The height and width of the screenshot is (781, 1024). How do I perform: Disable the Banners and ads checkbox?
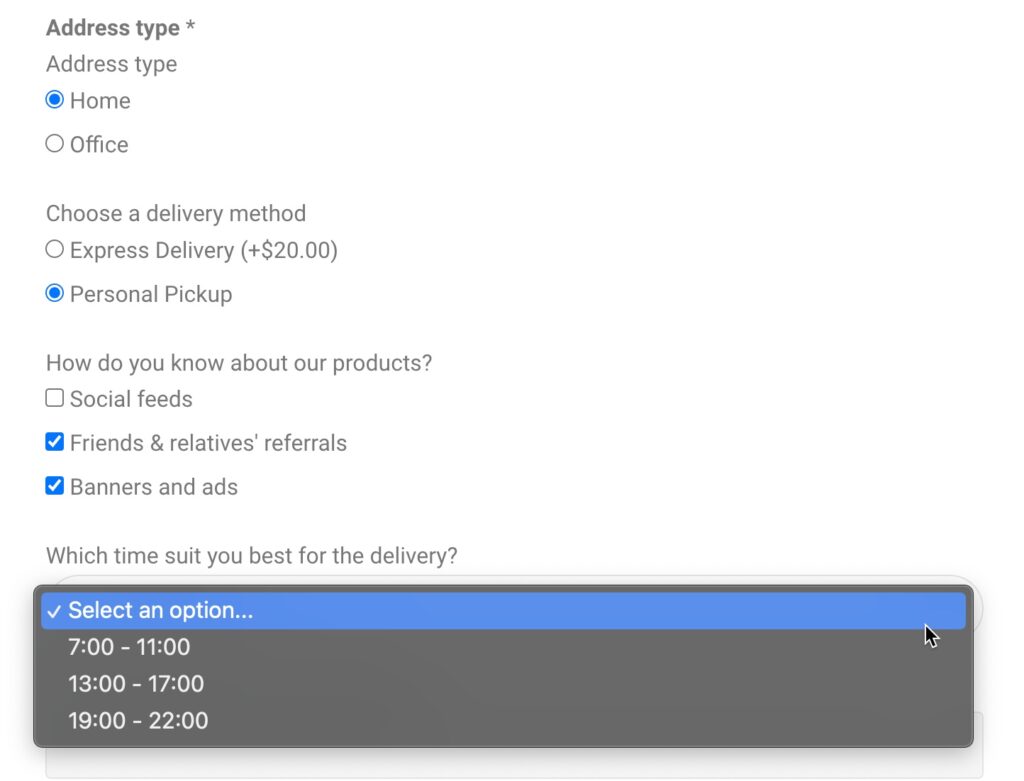pyautogui.click(x=54, y=485)
